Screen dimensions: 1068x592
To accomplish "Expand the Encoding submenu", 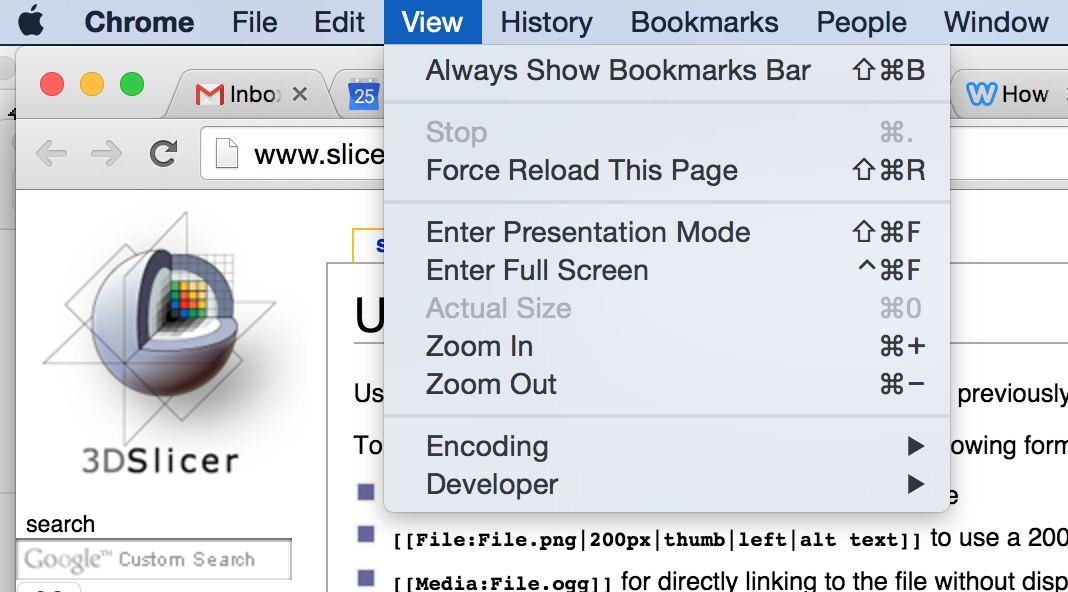I will pyautogui.click(x=487, y=446).
